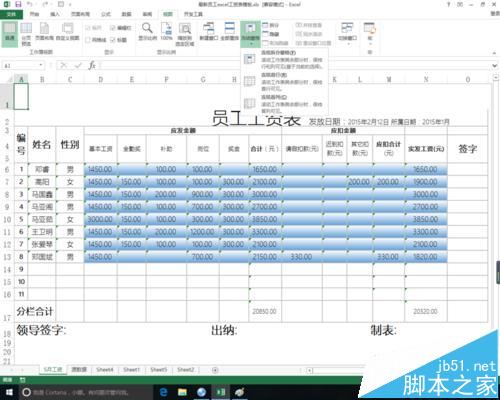The height and width of the screenshot is (400, 500).
Task: Select column D header
Action: (101, 79)
